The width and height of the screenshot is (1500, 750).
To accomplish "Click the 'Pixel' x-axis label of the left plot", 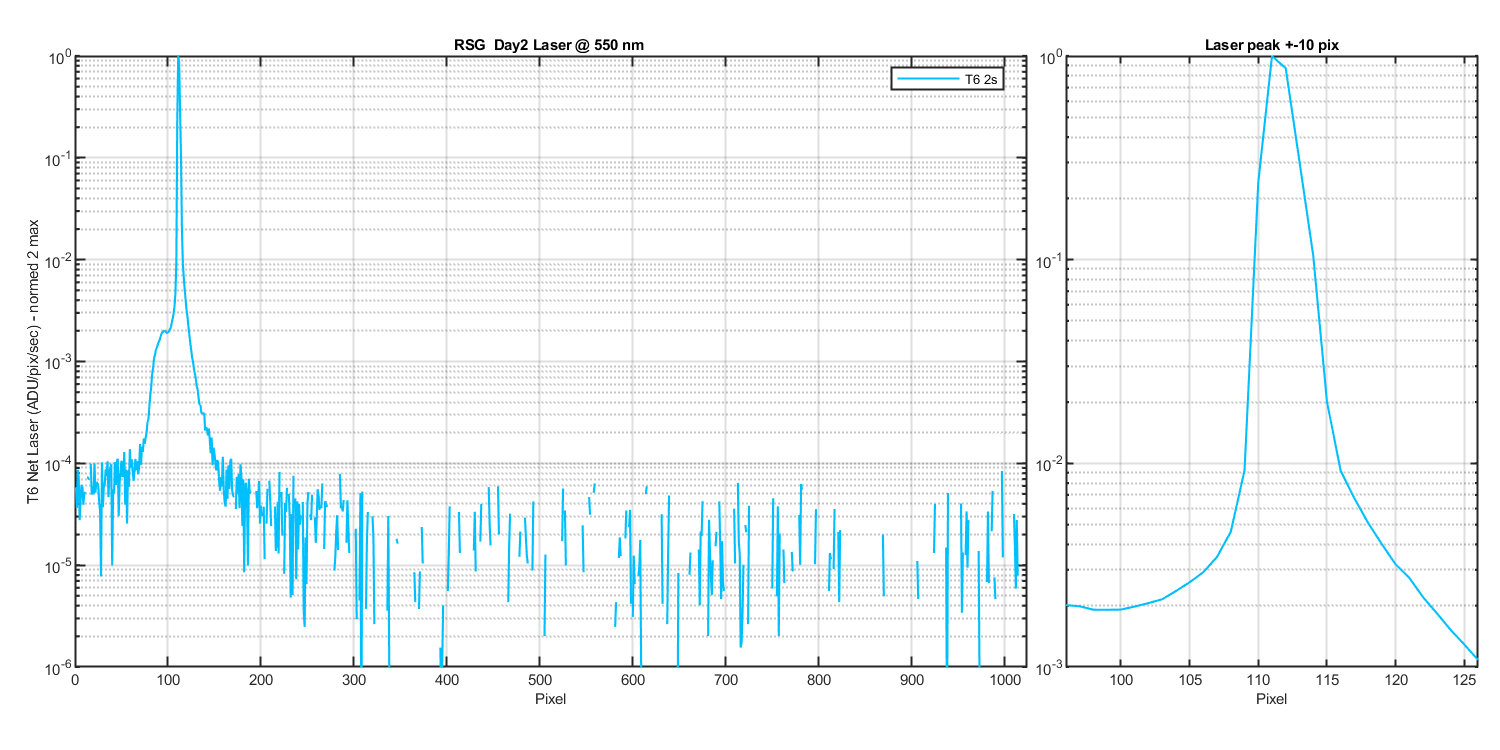I will 550,698.
